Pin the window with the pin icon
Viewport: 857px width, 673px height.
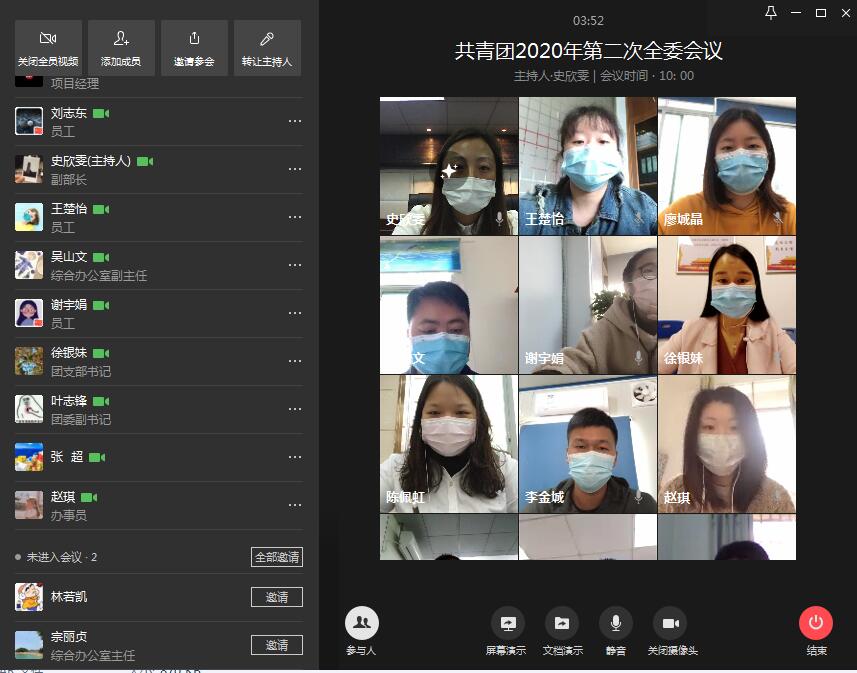coord(770,12)
